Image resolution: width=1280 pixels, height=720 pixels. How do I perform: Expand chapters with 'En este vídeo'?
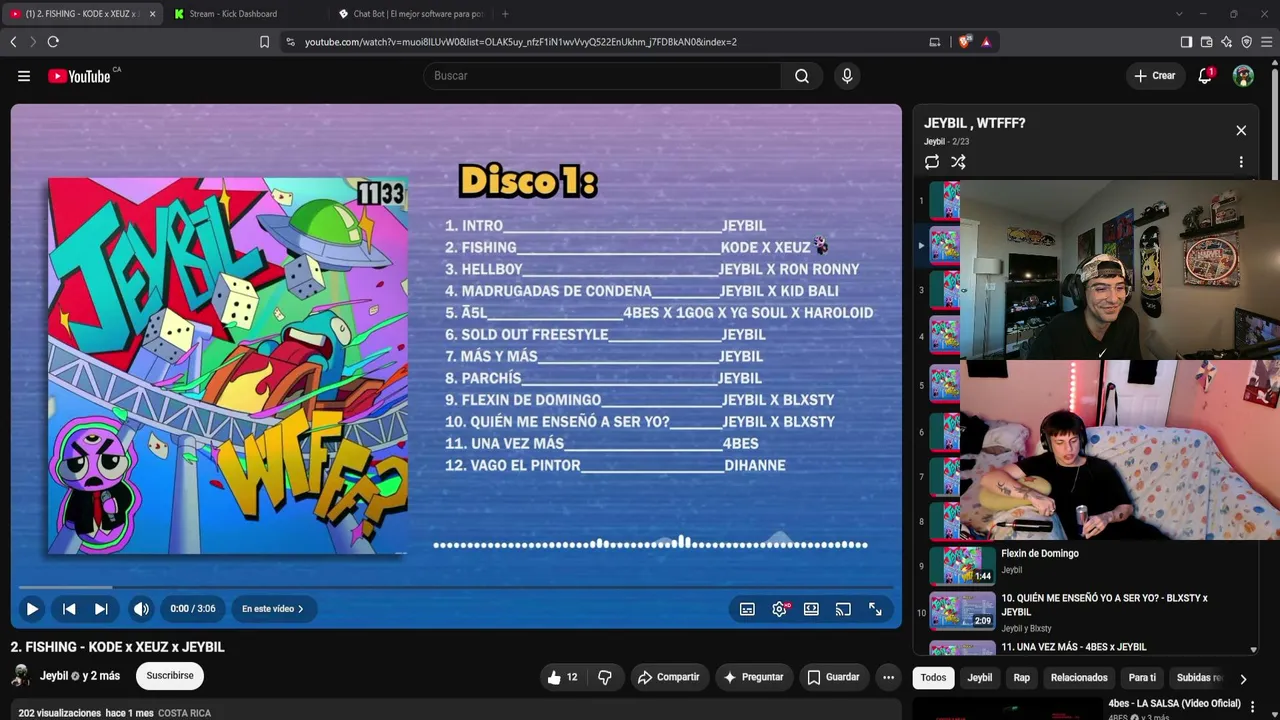[x=273, y=609]
